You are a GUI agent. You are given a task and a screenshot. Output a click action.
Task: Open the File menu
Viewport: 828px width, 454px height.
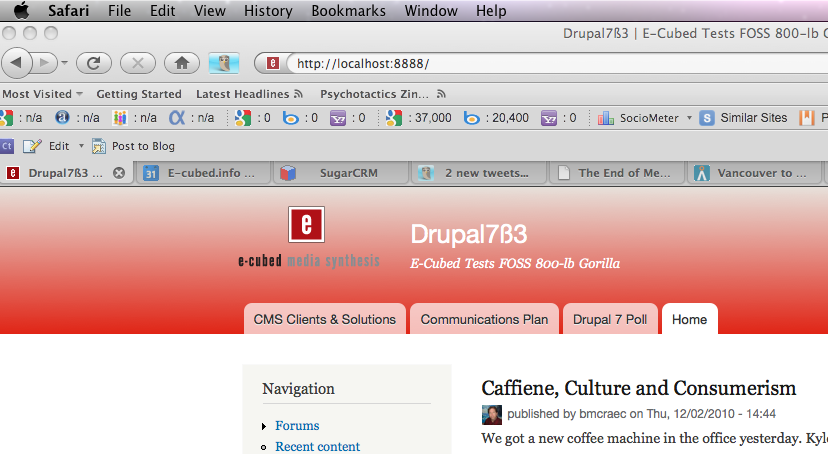pyautogui.click(x=119, y=11)
